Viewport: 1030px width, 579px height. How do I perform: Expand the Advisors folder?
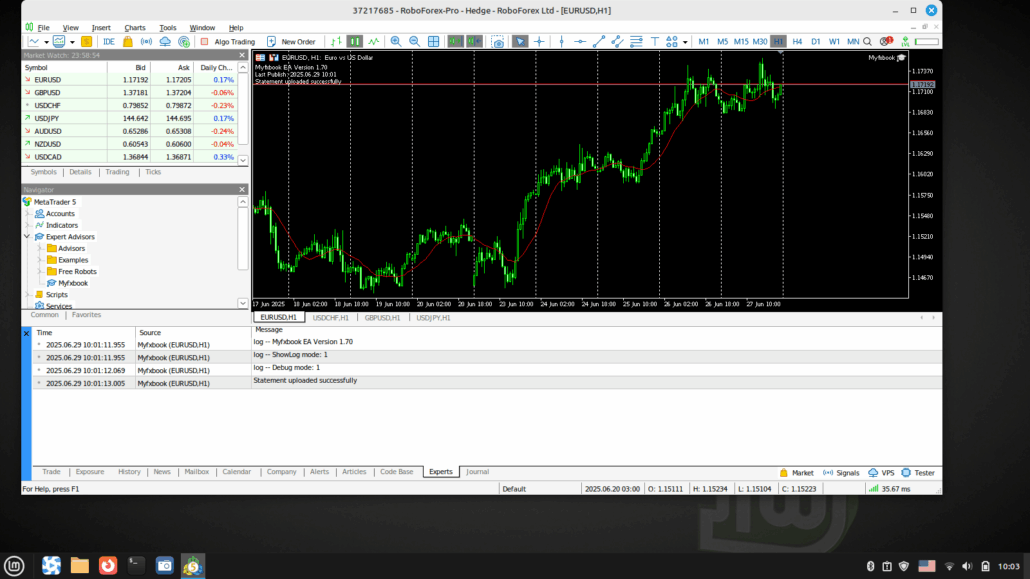pos(39,248)
